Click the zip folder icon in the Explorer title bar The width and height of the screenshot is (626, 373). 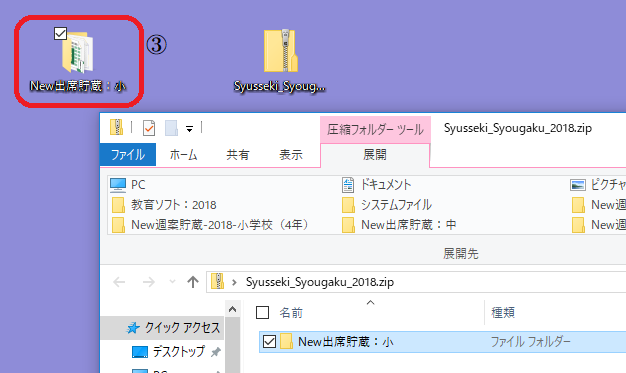pos(117,127)
